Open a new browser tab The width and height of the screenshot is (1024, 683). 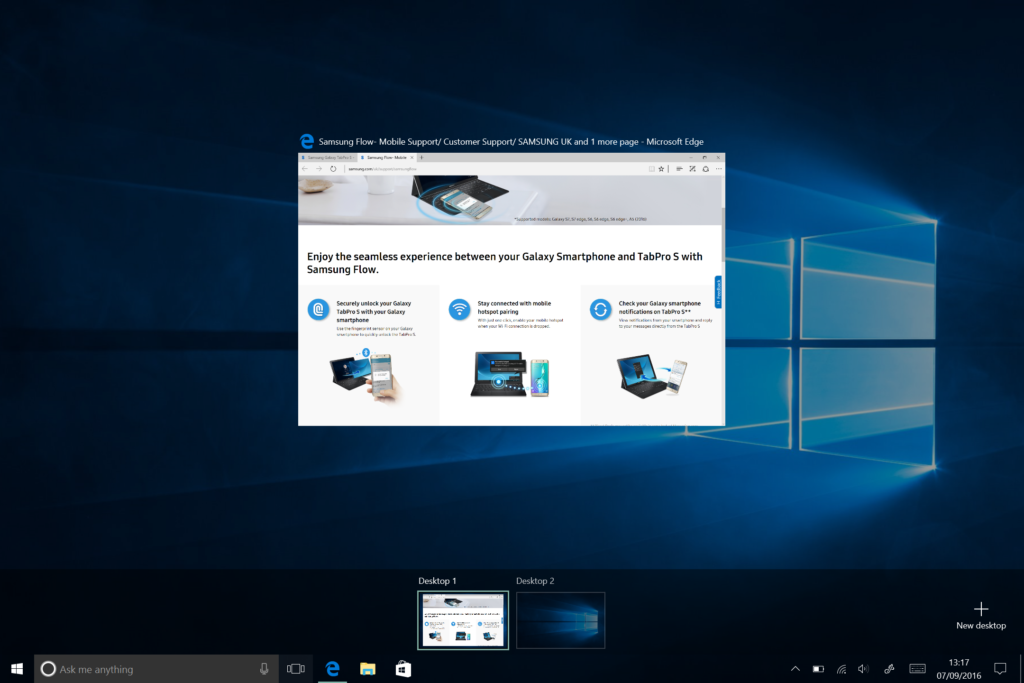[x=422, y=159]
